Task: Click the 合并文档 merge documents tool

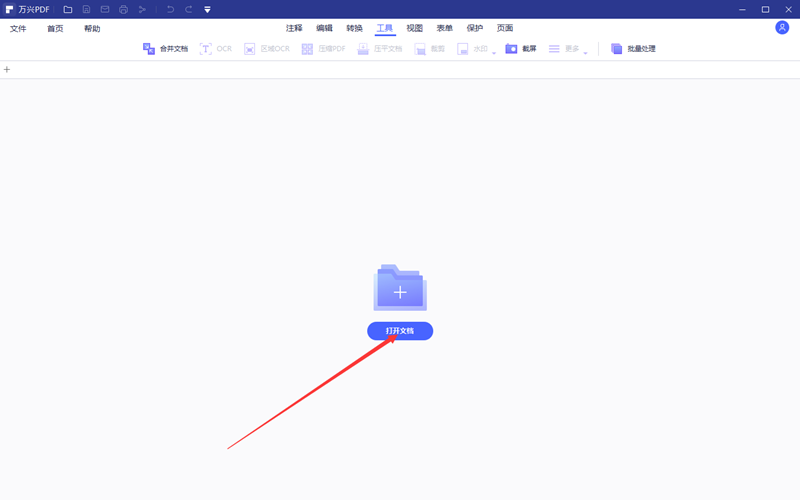Action: (165, 49)
